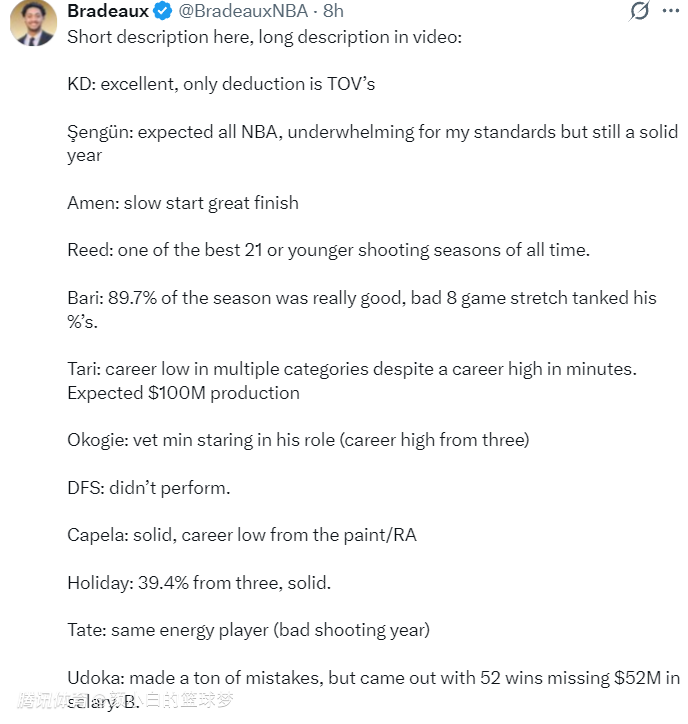Click the Grok explain-post icon
Viewport: 688px width, 724px height.
tap(639, 11)
